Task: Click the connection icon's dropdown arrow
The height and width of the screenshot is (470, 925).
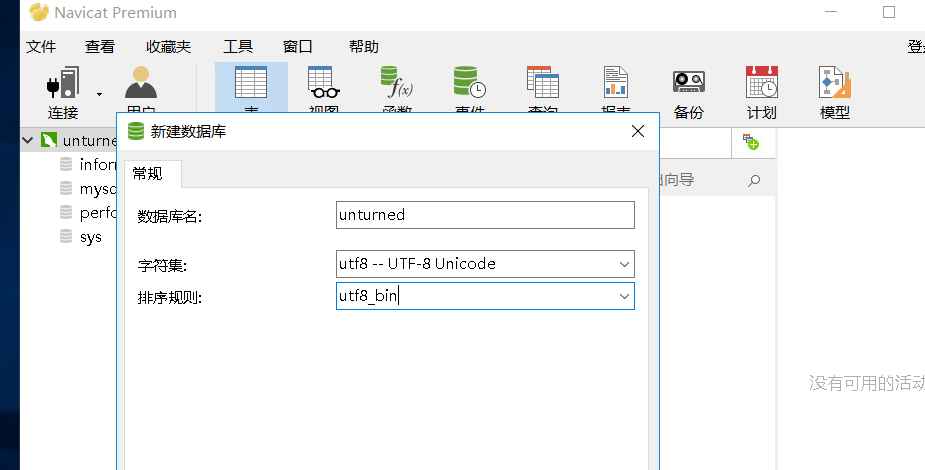Action: pos(99,94)
